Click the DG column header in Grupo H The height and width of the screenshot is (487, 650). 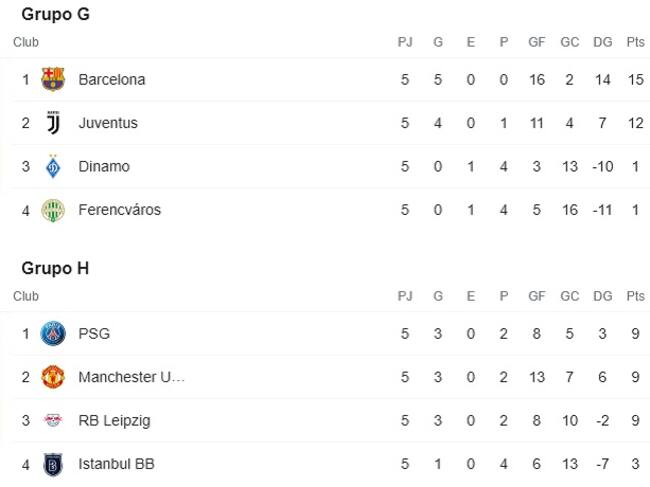pyautogui.click(x=602, y=296)
